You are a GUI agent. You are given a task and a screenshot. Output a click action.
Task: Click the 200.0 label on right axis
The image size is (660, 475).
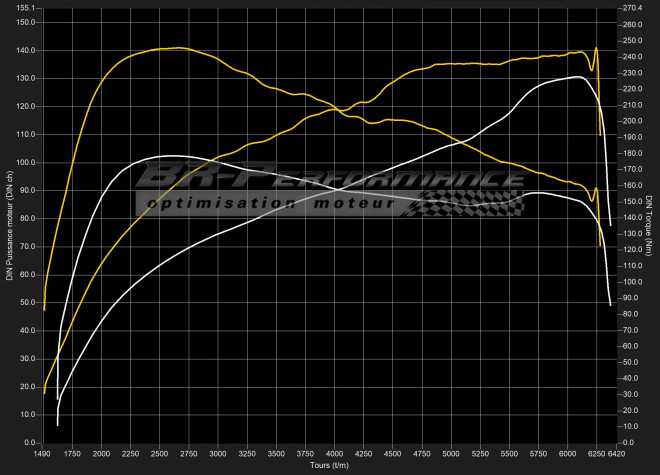tap(632, 121)
